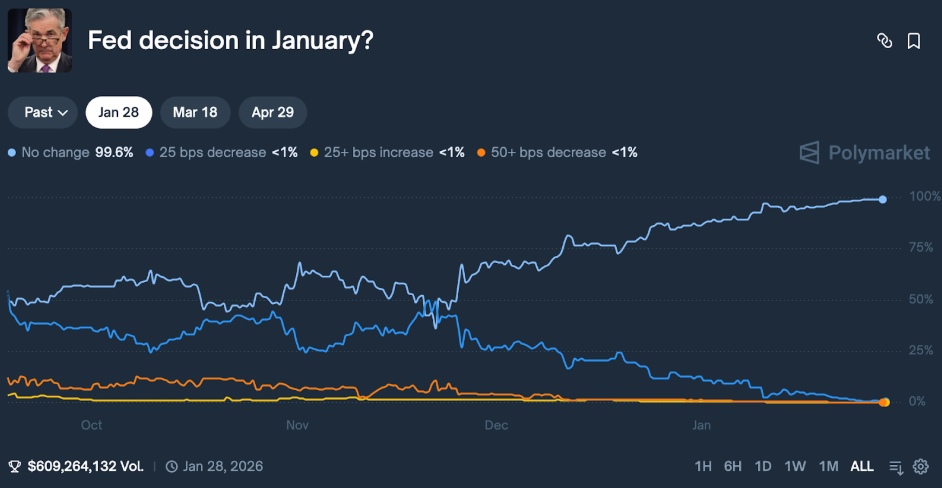This screenshot has height=488, width=942.
Task: Click the clock icon by the date
Action: pos(172,466)
